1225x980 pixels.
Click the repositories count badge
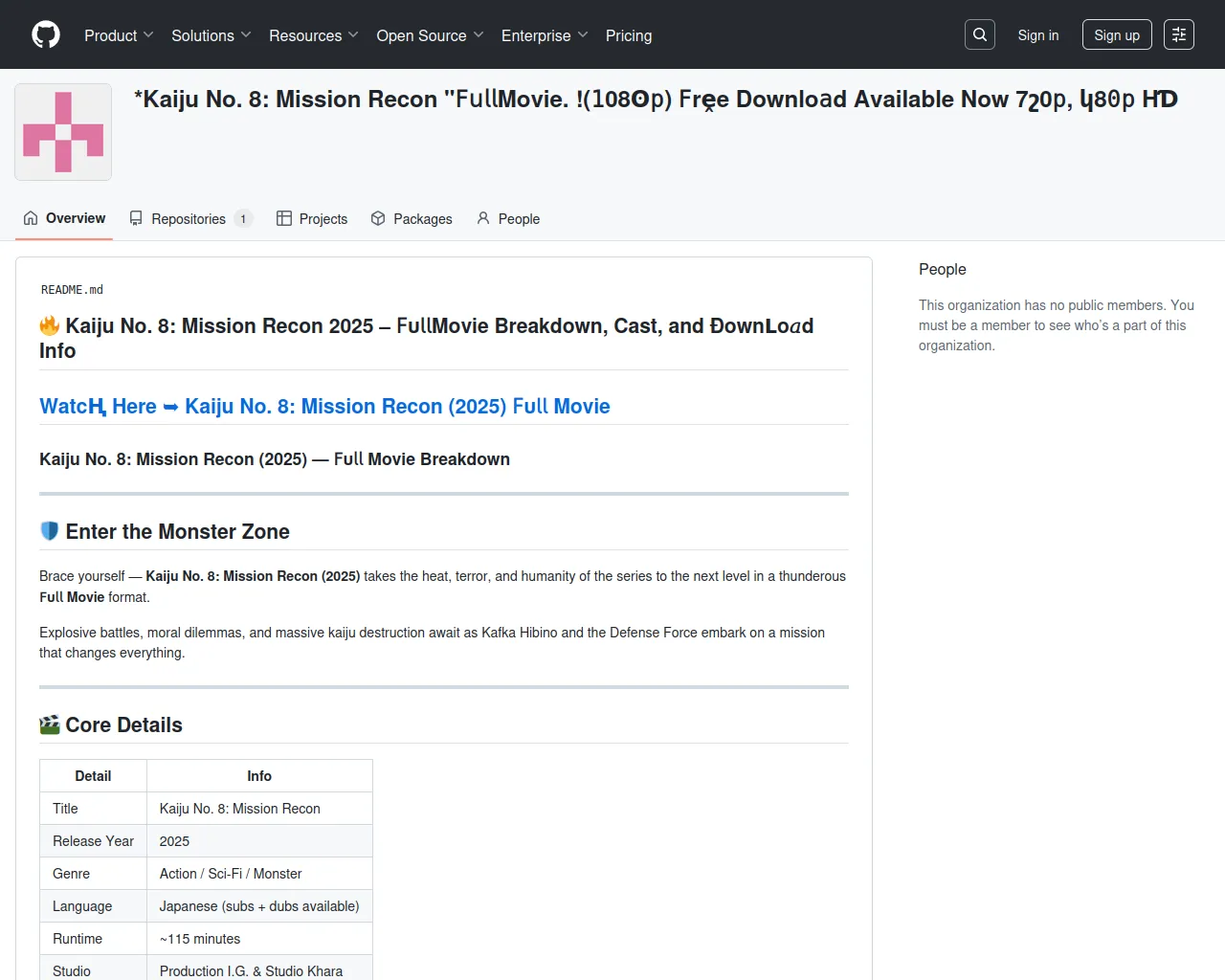click(x=243, y=218)
